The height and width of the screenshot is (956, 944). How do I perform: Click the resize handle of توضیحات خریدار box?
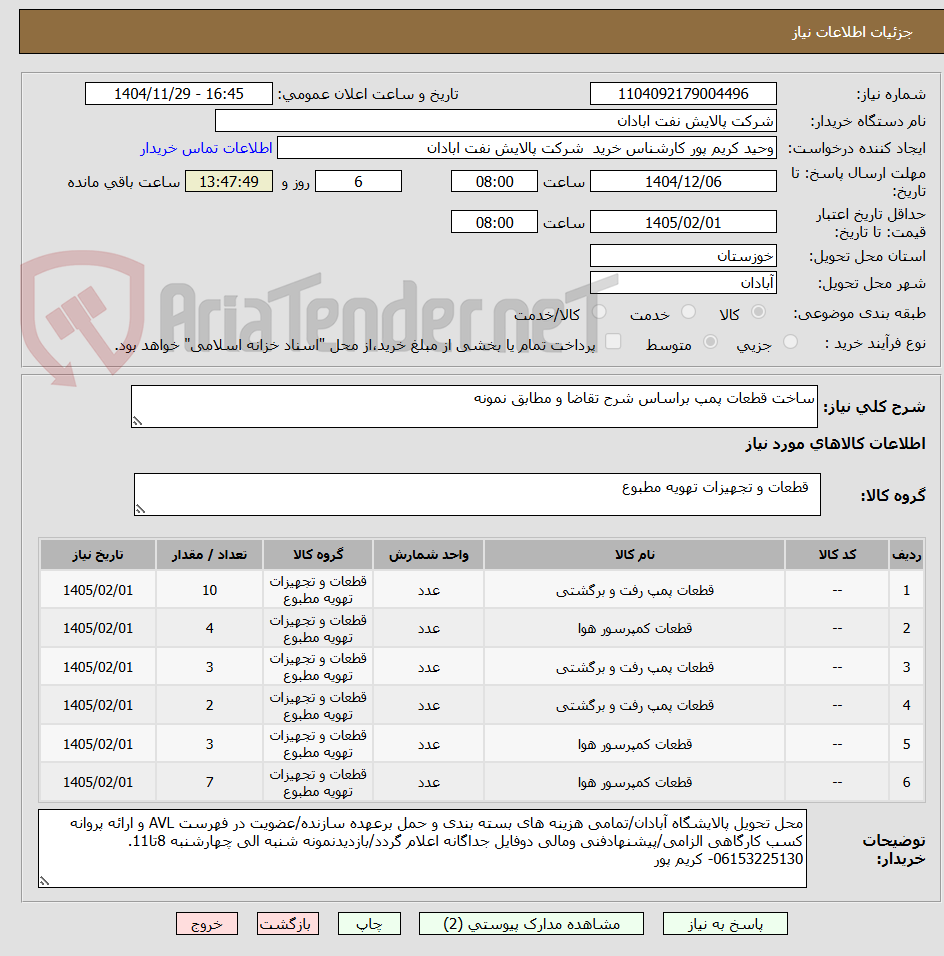[x=44, y=880]
